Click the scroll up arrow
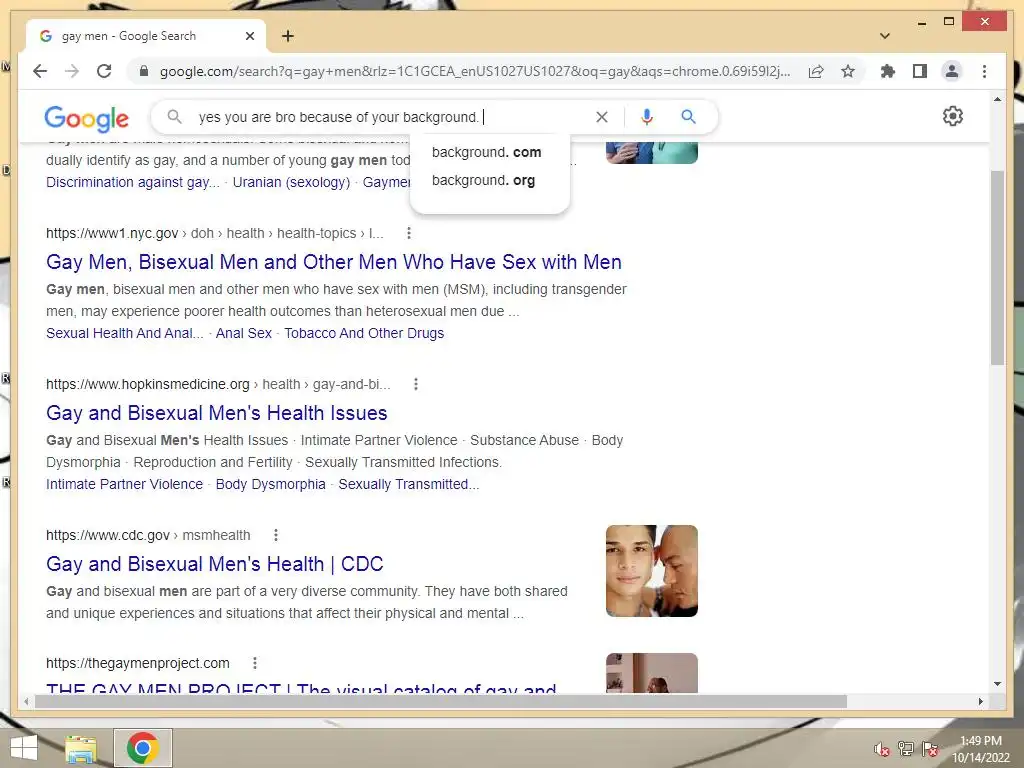 click(x=997, y=99)
